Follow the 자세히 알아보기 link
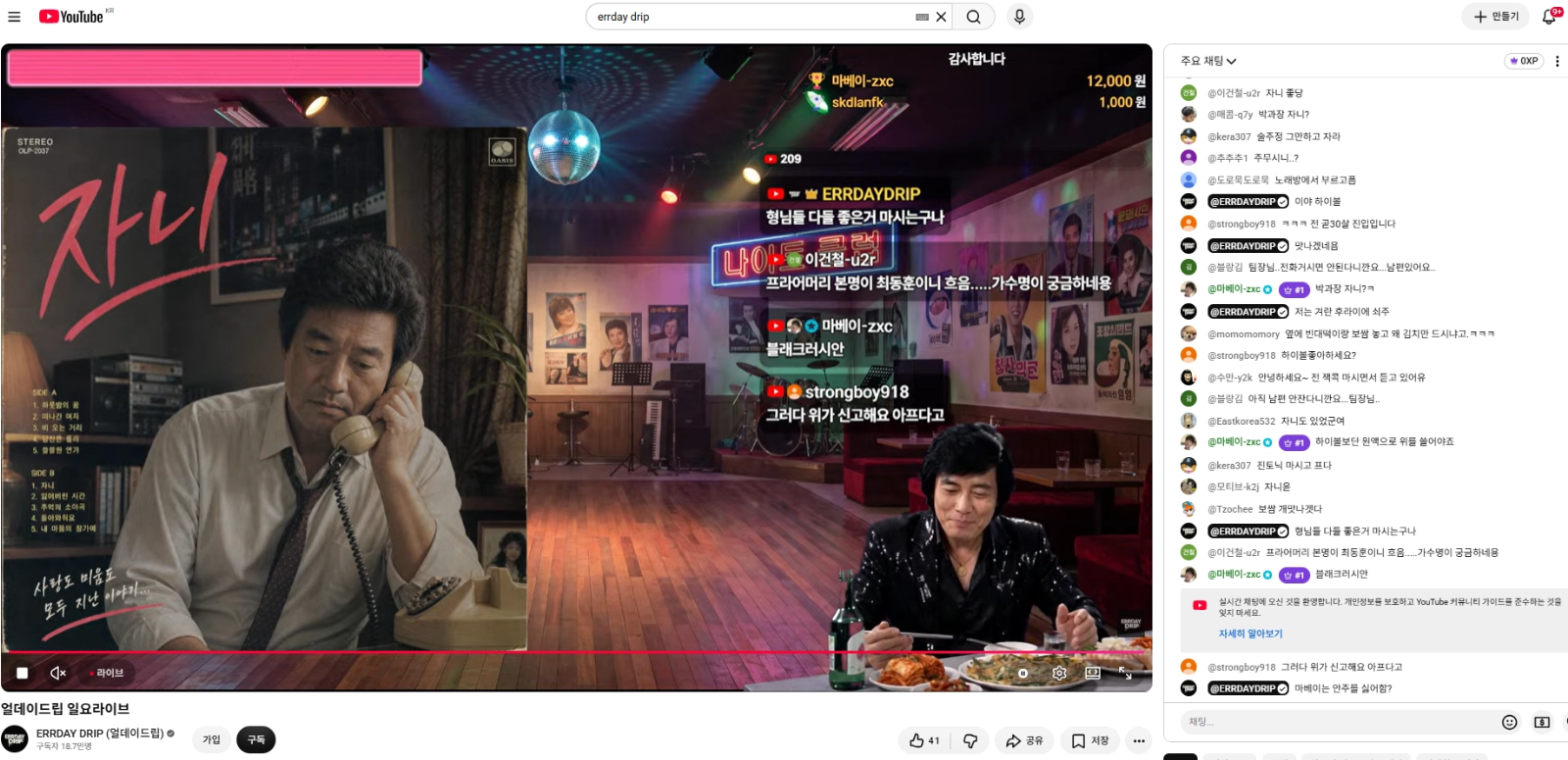 (x=1250, y=633)
